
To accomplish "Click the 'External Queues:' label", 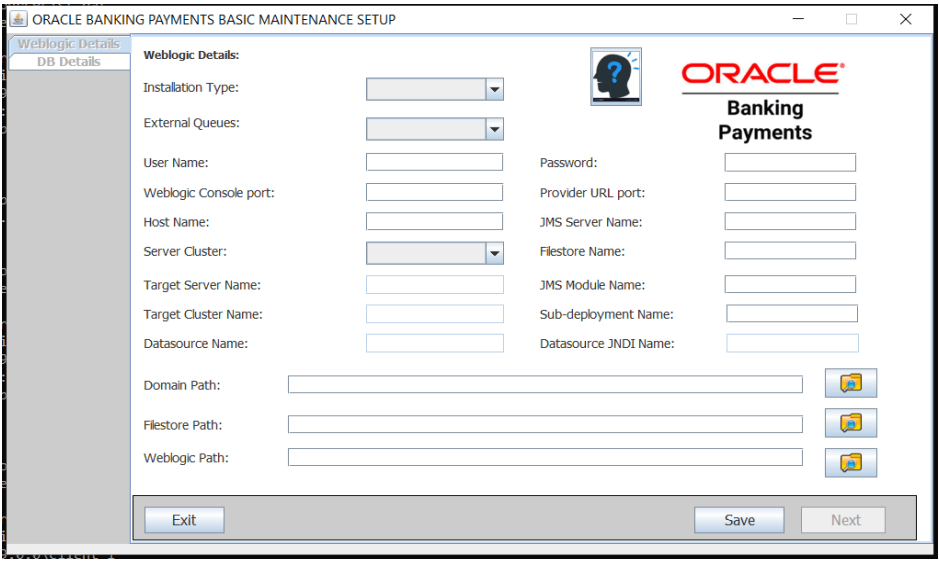I will pos(192,123).
